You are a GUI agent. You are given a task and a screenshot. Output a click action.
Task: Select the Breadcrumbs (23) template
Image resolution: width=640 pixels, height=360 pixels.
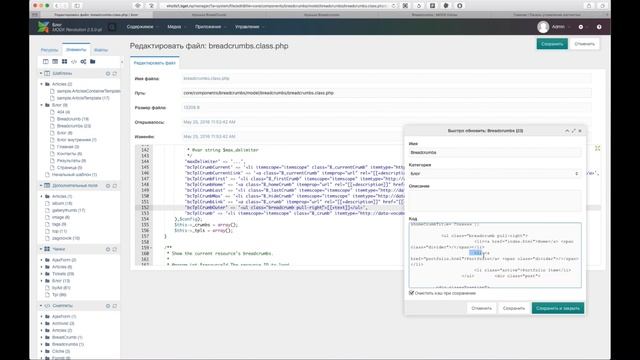point(74,126)
